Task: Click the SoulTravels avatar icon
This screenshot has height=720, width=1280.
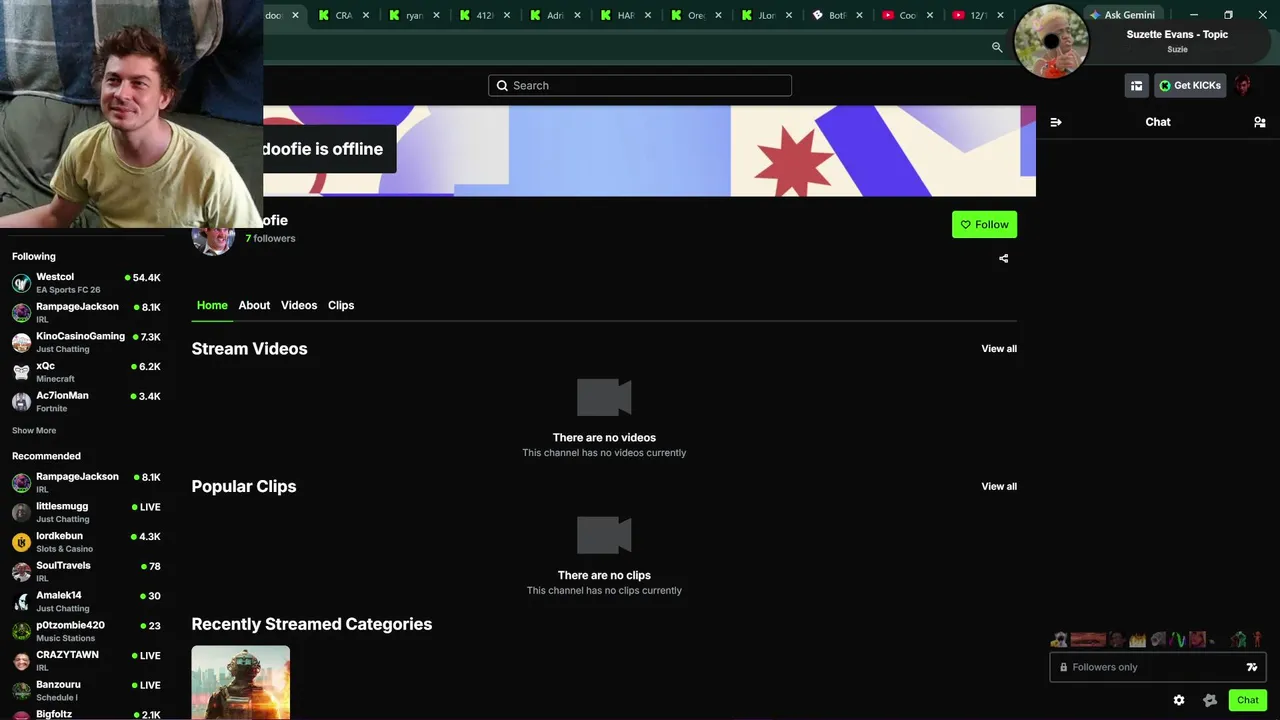Action: click(x=21, y=572)
